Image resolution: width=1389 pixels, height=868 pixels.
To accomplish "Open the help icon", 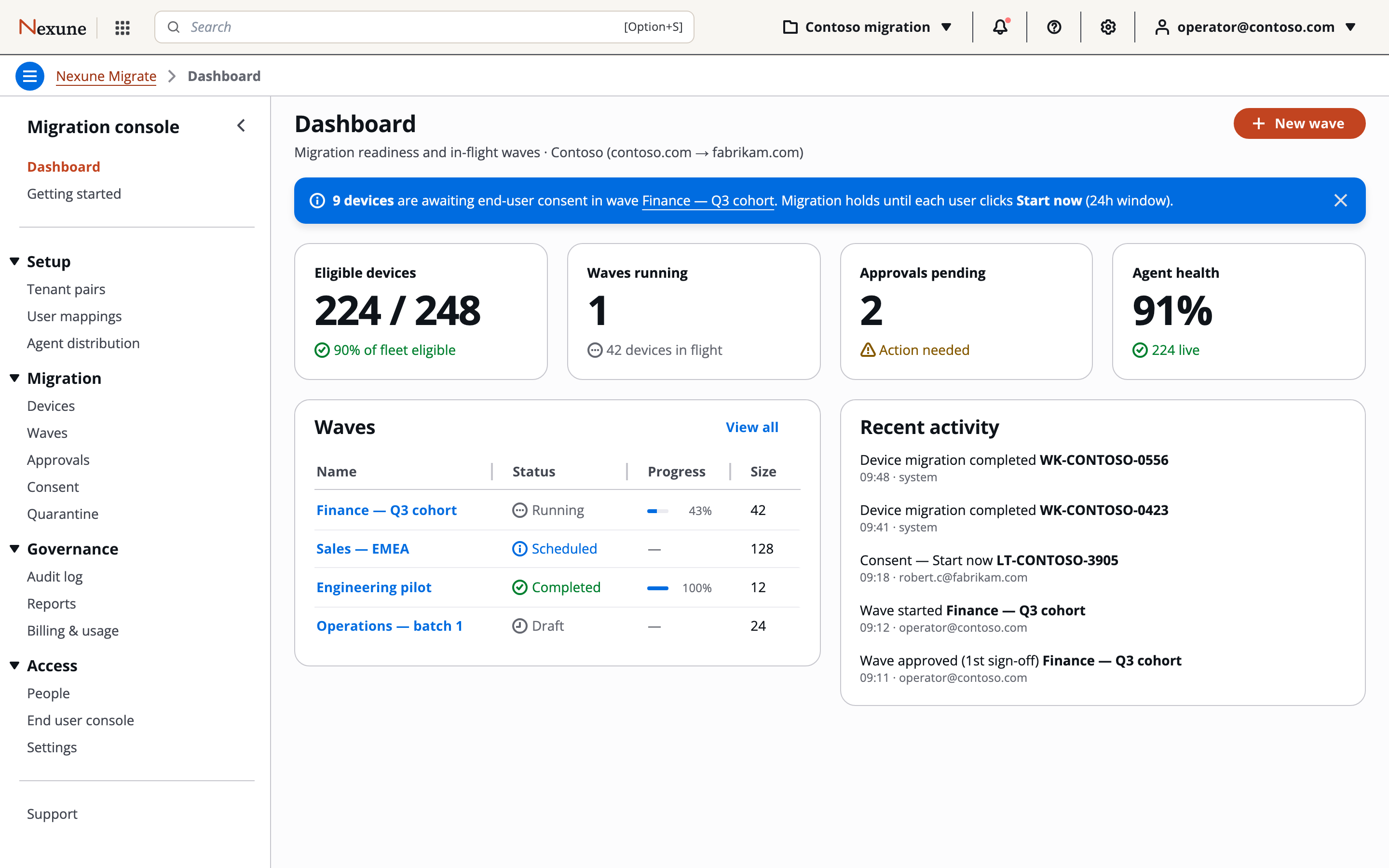I will click(x=1054, y=27).
